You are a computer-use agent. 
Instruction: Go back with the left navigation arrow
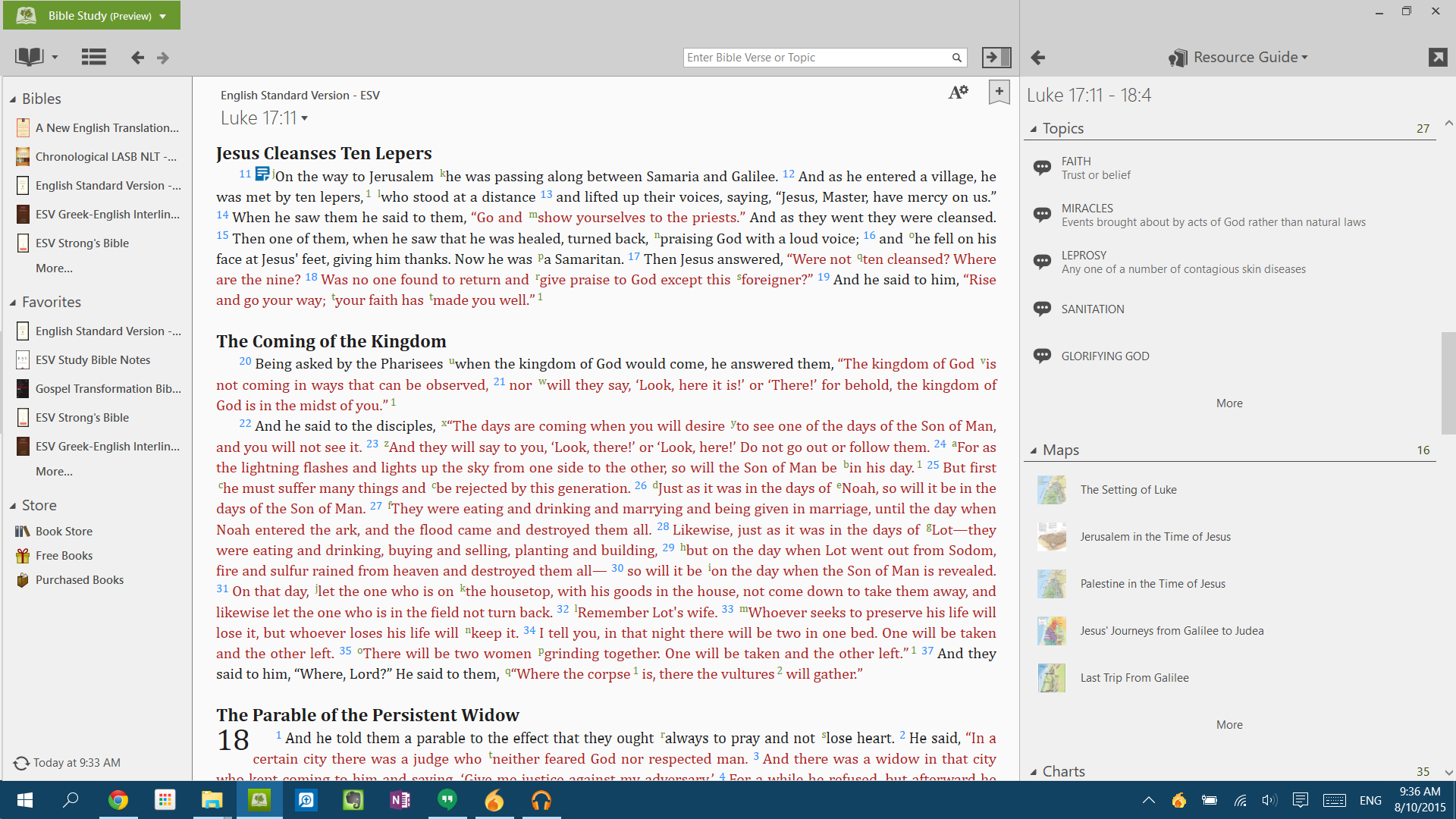point(137,58)
